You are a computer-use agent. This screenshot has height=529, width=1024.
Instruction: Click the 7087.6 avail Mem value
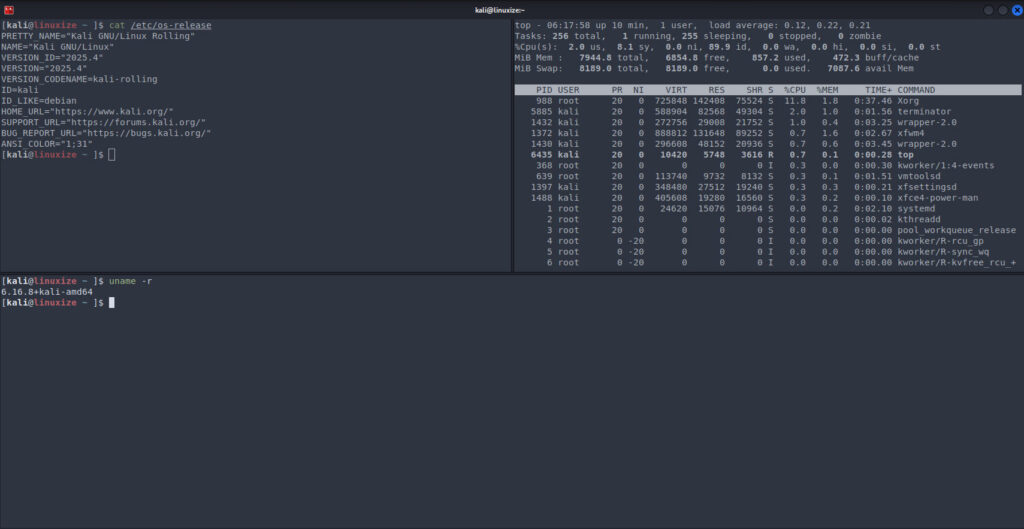pos(871,69)
